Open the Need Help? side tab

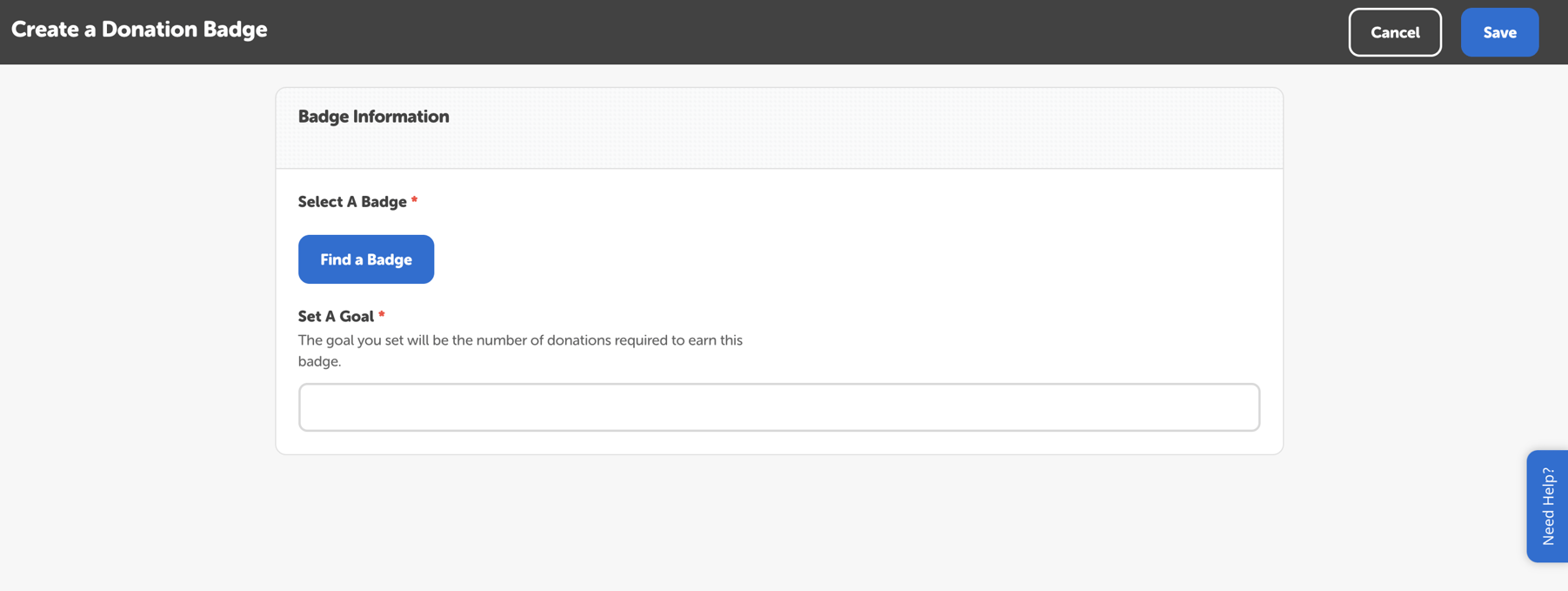tap(1547, 506)
